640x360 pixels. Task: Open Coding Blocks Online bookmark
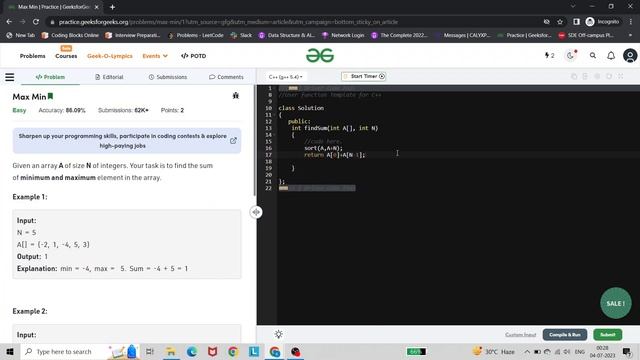point(70,36)
